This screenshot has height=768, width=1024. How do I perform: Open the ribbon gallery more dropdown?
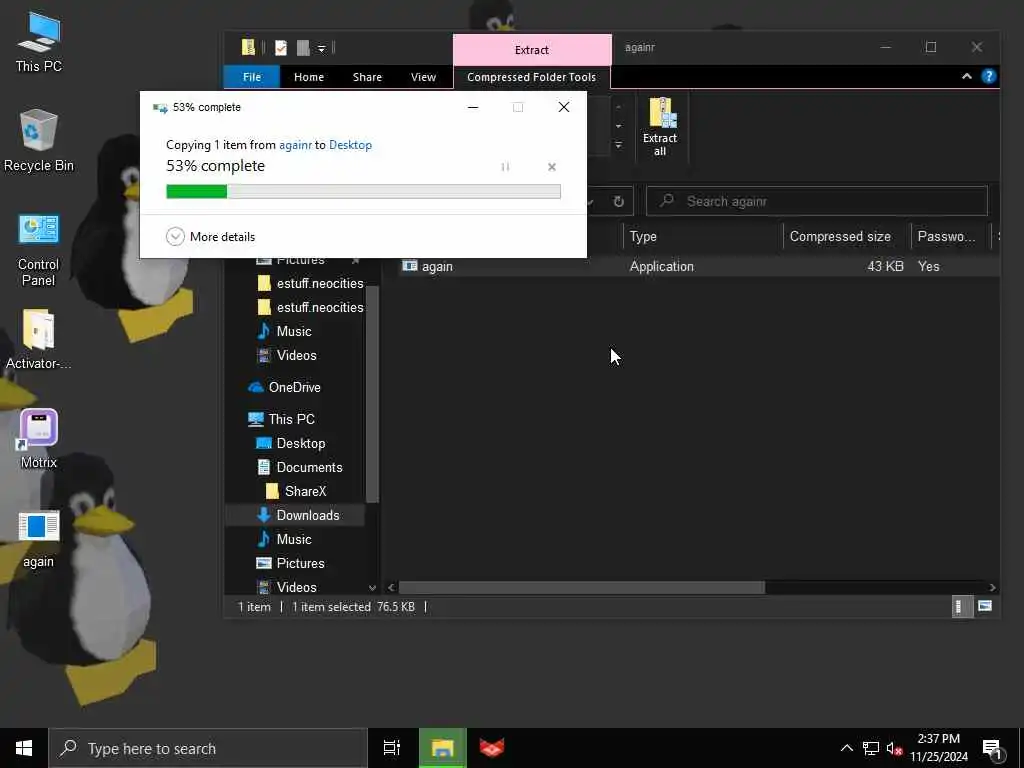pos(618,145)
